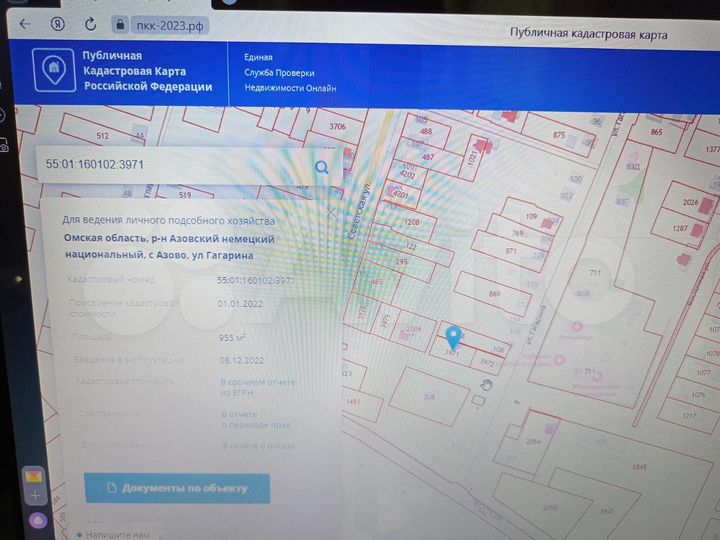Select parcel 1021 on map
Image resolution: width=720 pixels, height=540 pixels.
pos(472,158)
